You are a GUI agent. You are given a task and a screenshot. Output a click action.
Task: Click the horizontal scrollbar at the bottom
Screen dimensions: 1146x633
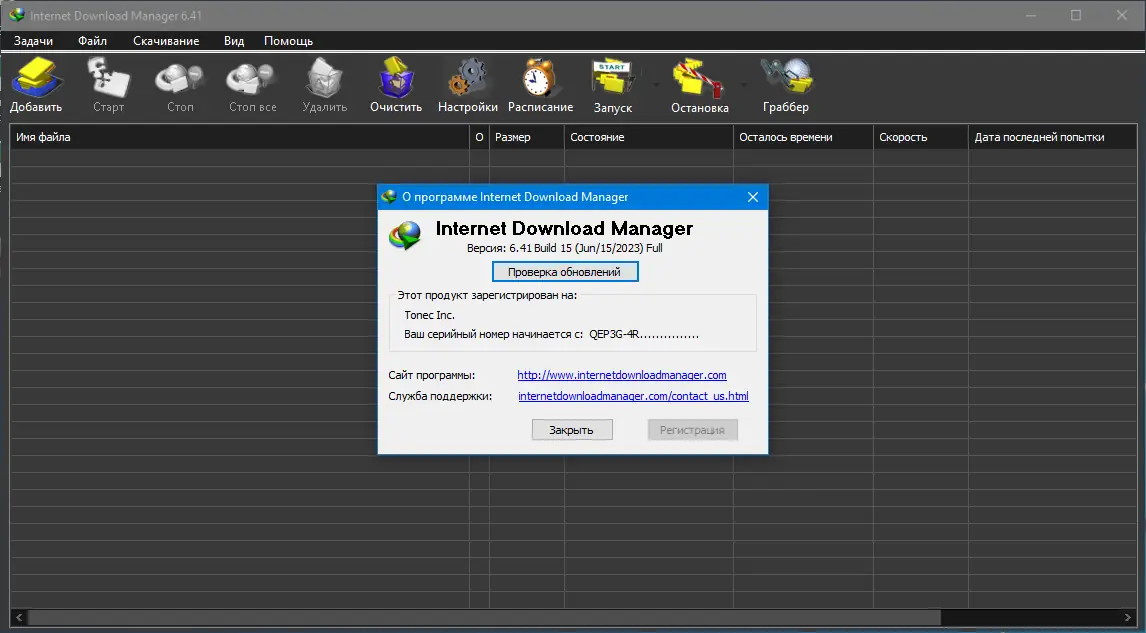pos(480,618)
